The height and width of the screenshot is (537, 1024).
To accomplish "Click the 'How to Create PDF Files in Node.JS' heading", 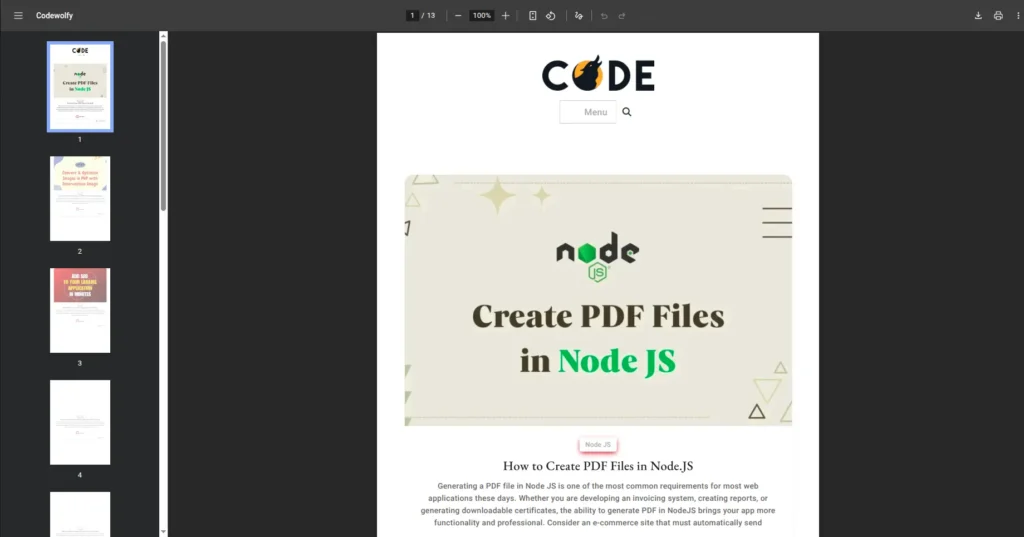I will tap(598, 466).
